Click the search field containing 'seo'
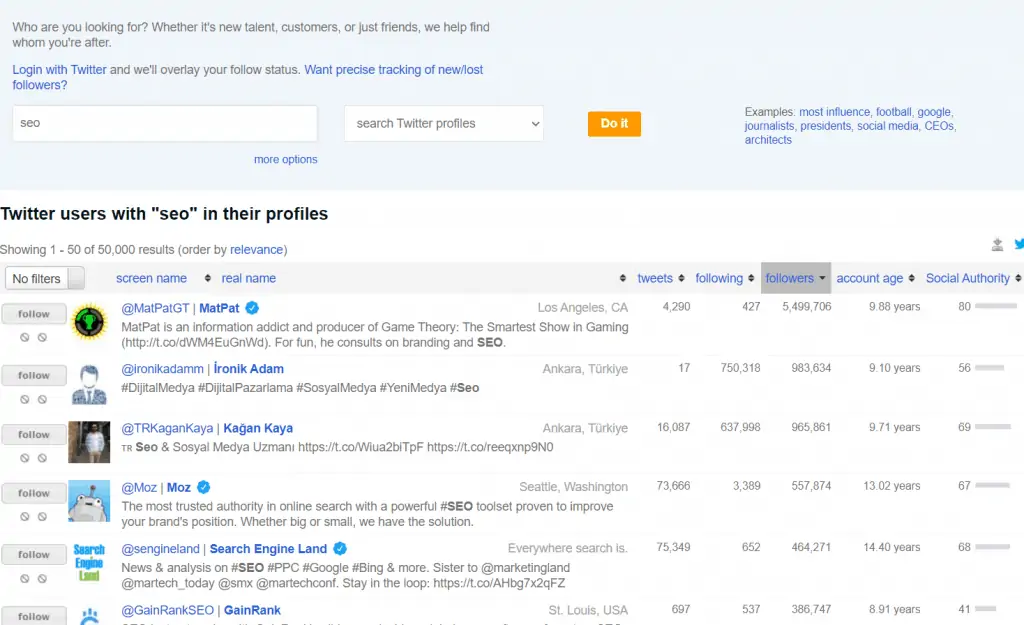Screen dimensions: 1024x625 165,124
